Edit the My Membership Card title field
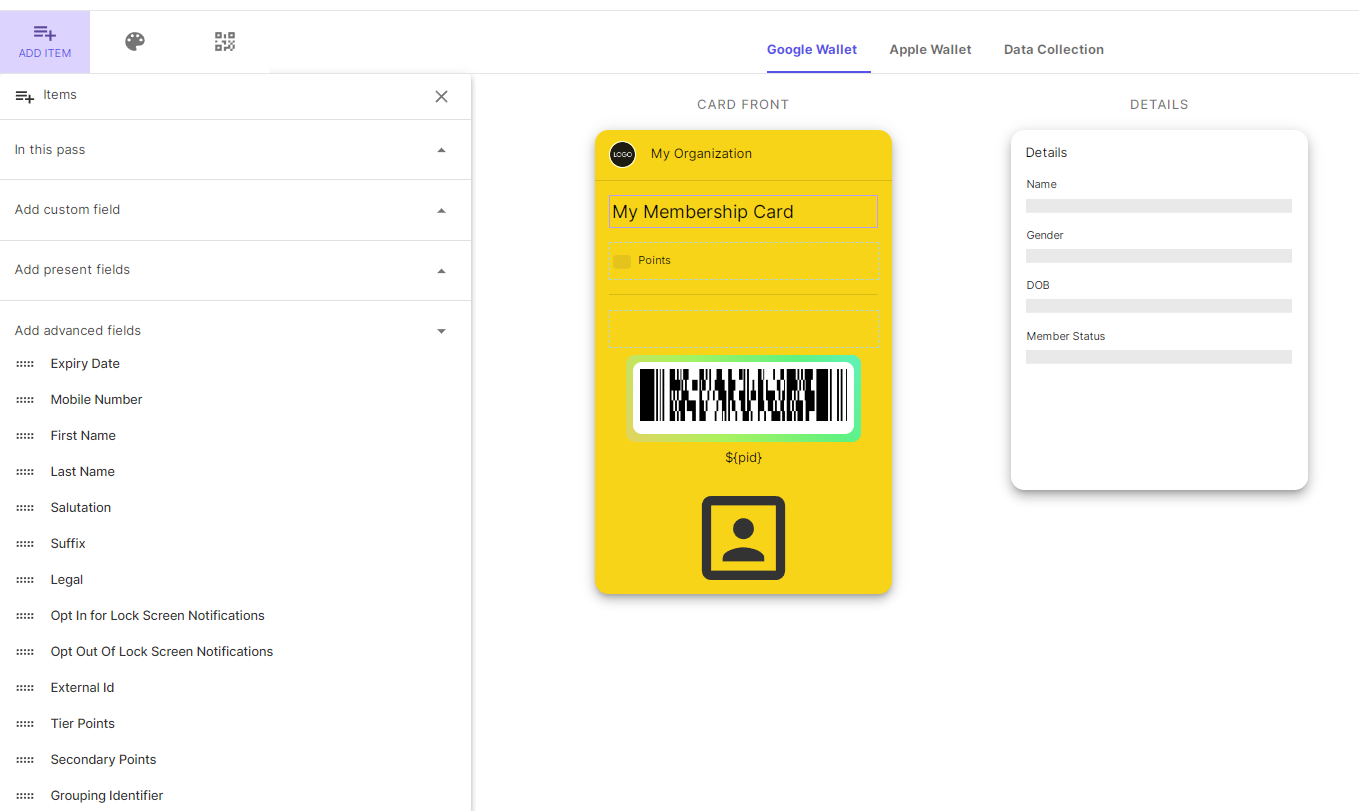 click(743, 212)
